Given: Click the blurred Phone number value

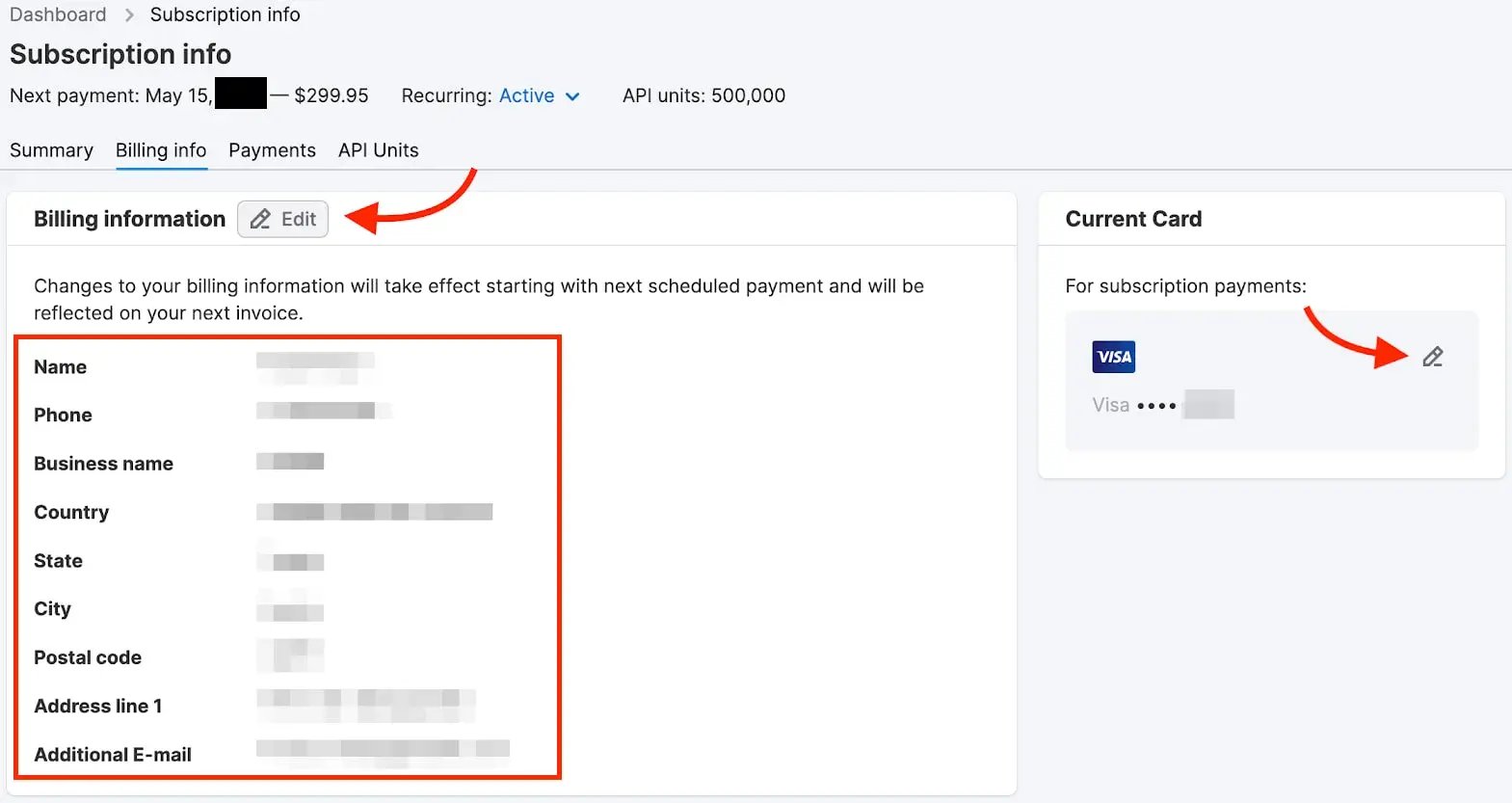Looking at the screenshot, I should pyautogui.click(x=323, y=413).
